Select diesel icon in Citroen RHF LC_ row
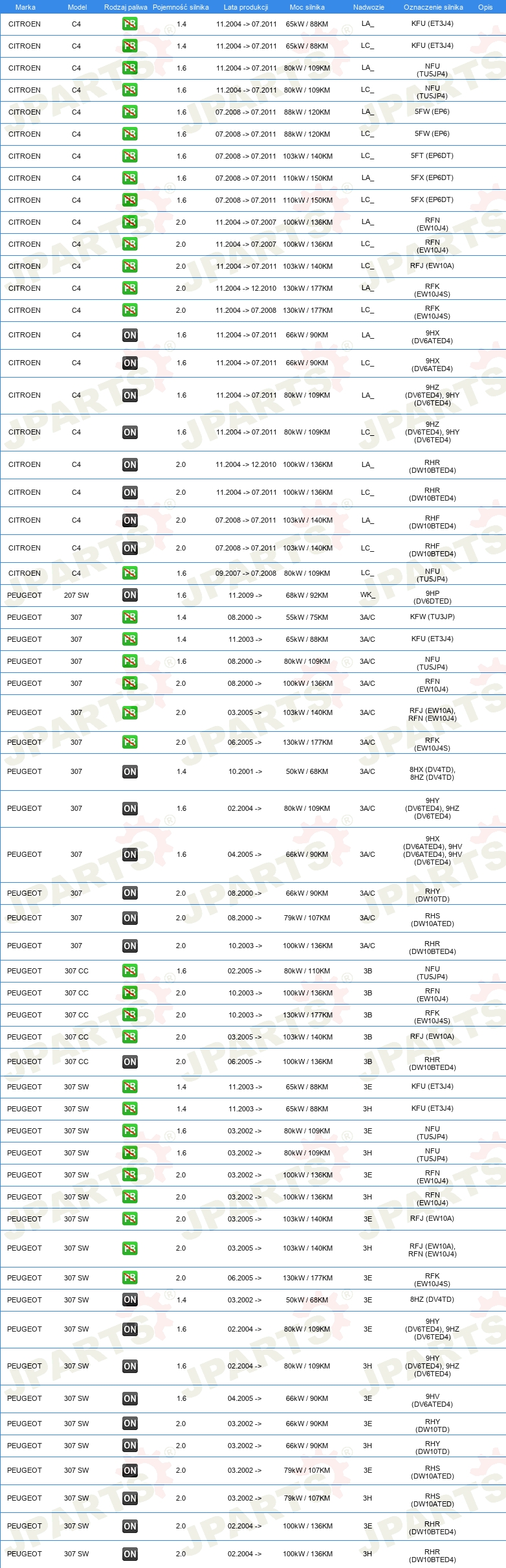The height and width of the screenshot is (1568, 506). (x=129, y=548)
